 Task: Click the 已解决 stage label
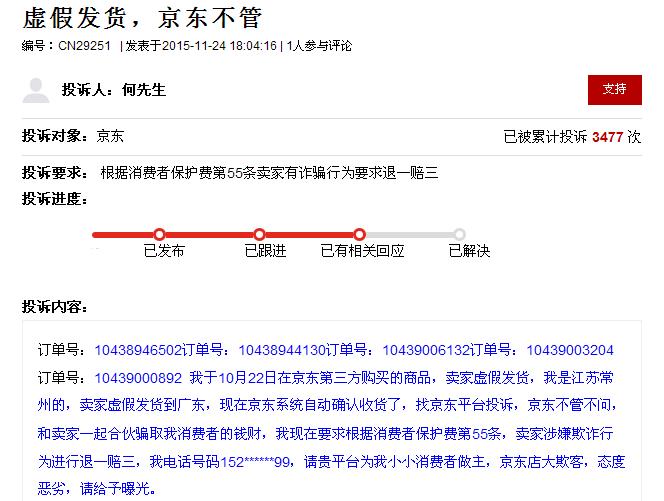point(469,251)
